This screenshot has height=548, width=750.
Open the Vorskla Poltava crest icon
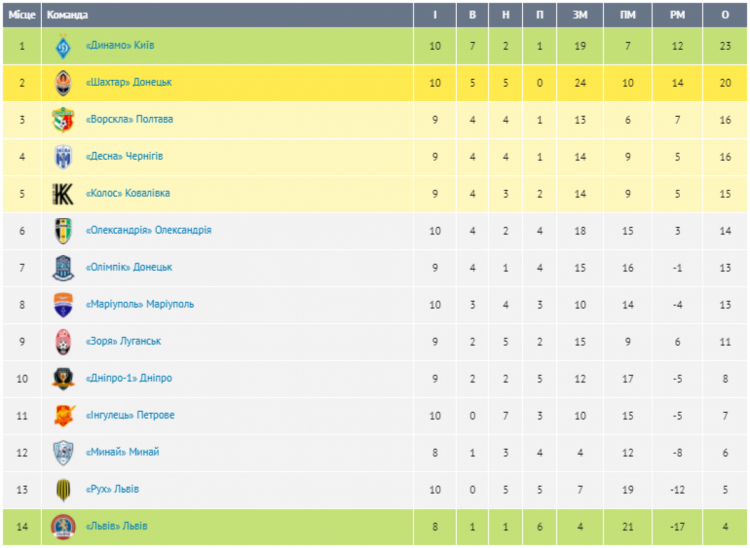pyautogui.click(x=63, y=120)
